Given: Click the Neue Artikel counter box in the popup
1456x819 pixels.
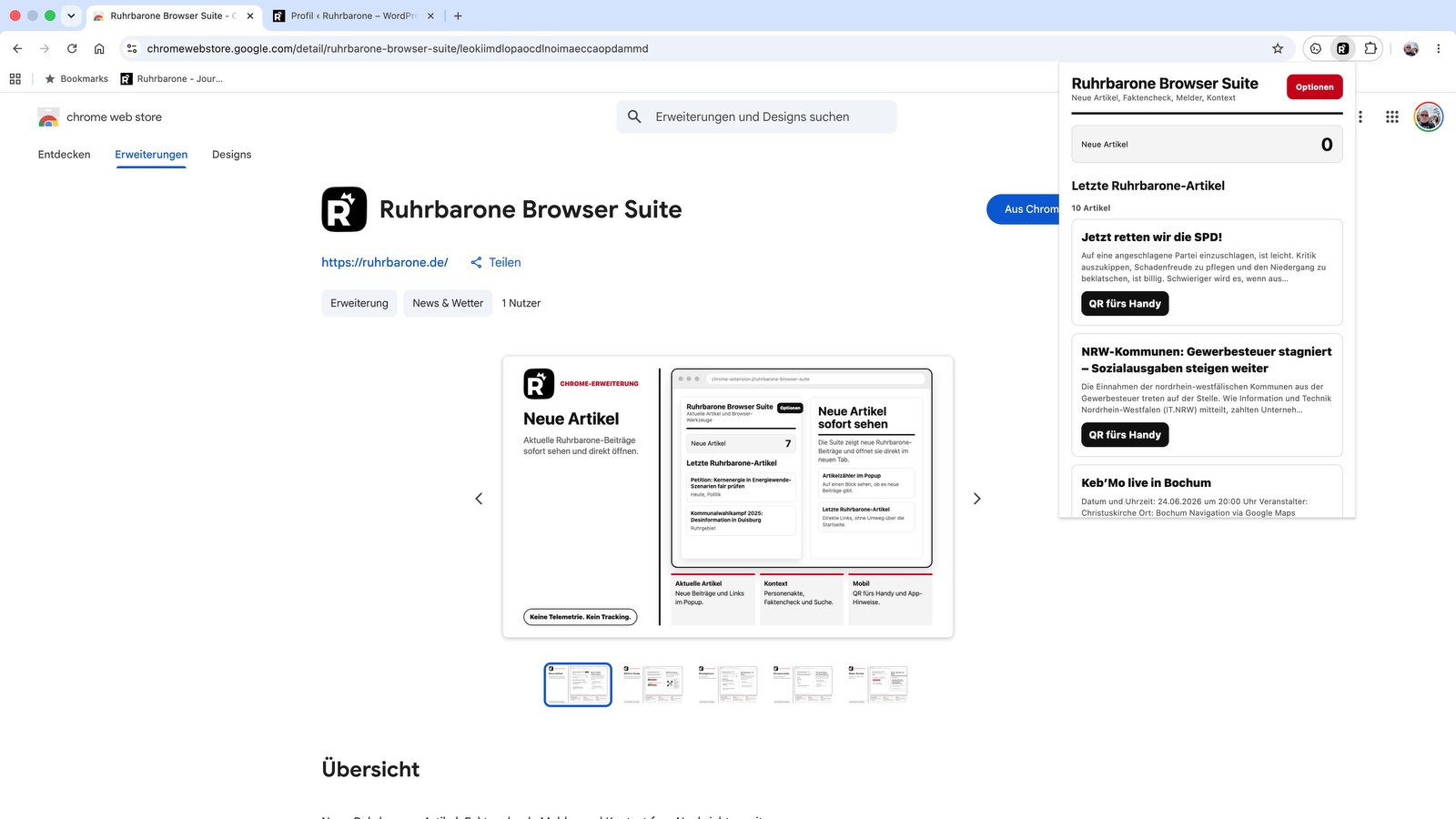Looking at the screenshot, I should click(x=1207, y=144).
